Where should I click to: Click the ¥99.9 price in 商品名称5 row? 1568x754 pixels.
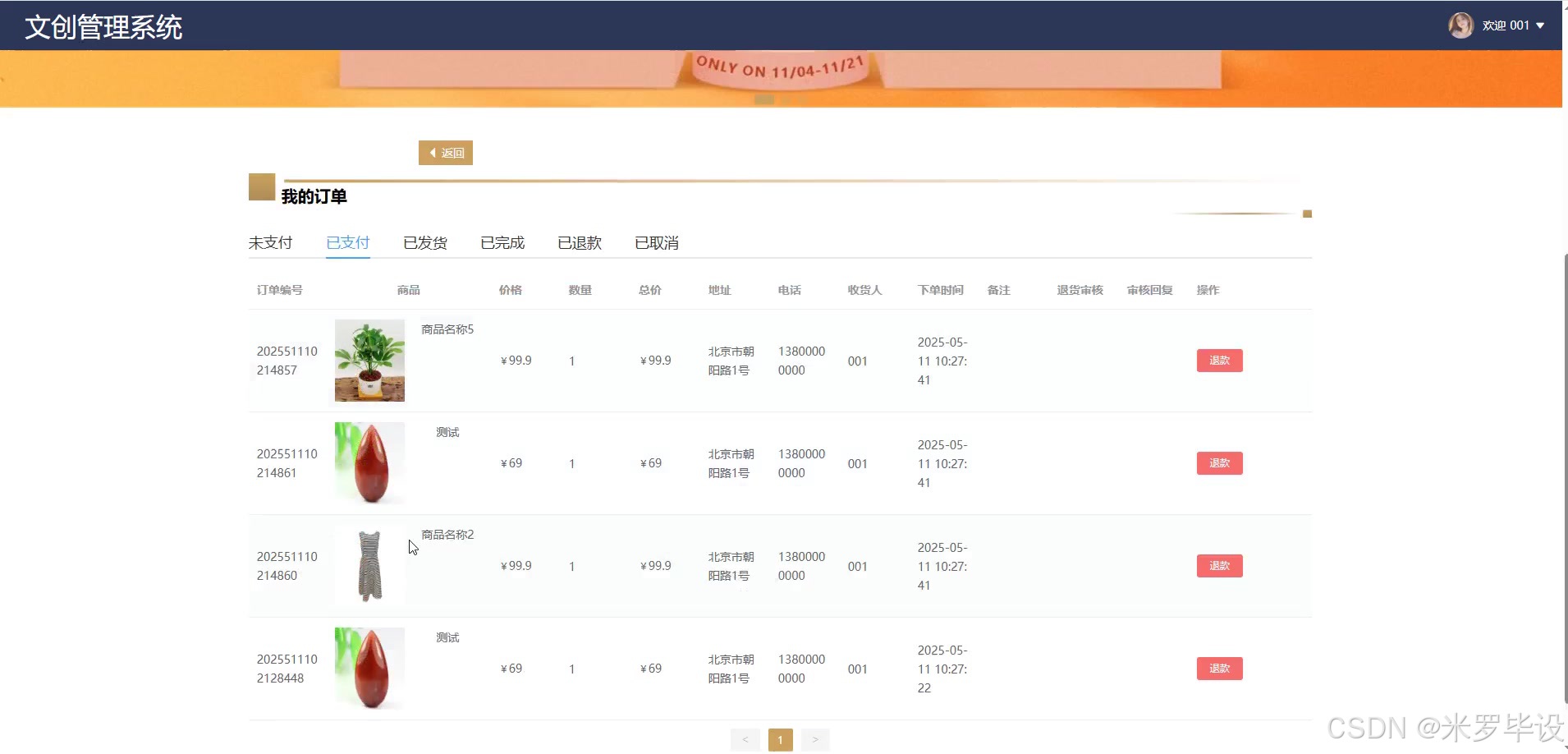[x=516, y=361]
